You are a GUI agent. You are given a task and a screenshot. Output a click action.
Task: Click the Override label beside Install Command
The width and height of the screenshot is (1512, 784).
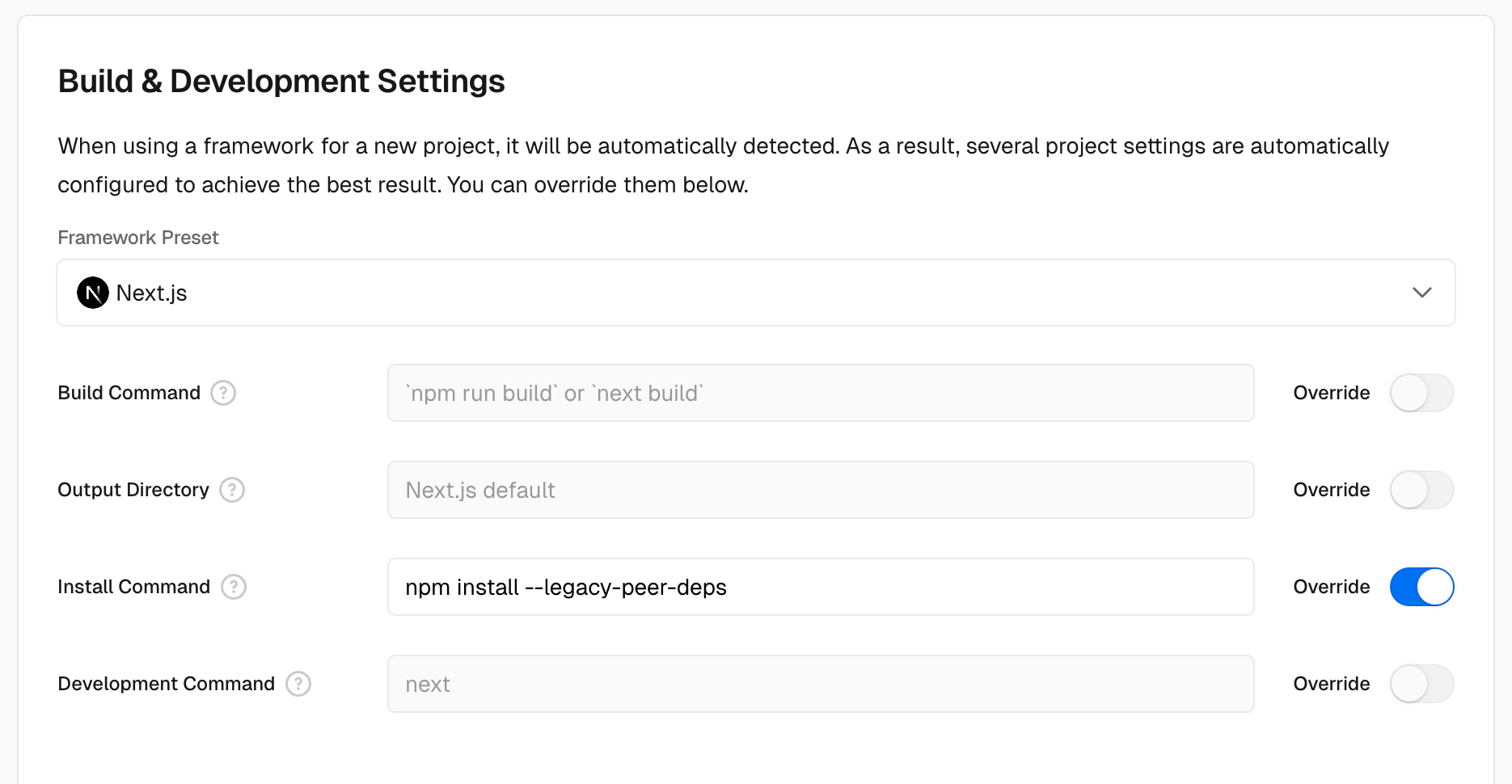coord(1332,587)
